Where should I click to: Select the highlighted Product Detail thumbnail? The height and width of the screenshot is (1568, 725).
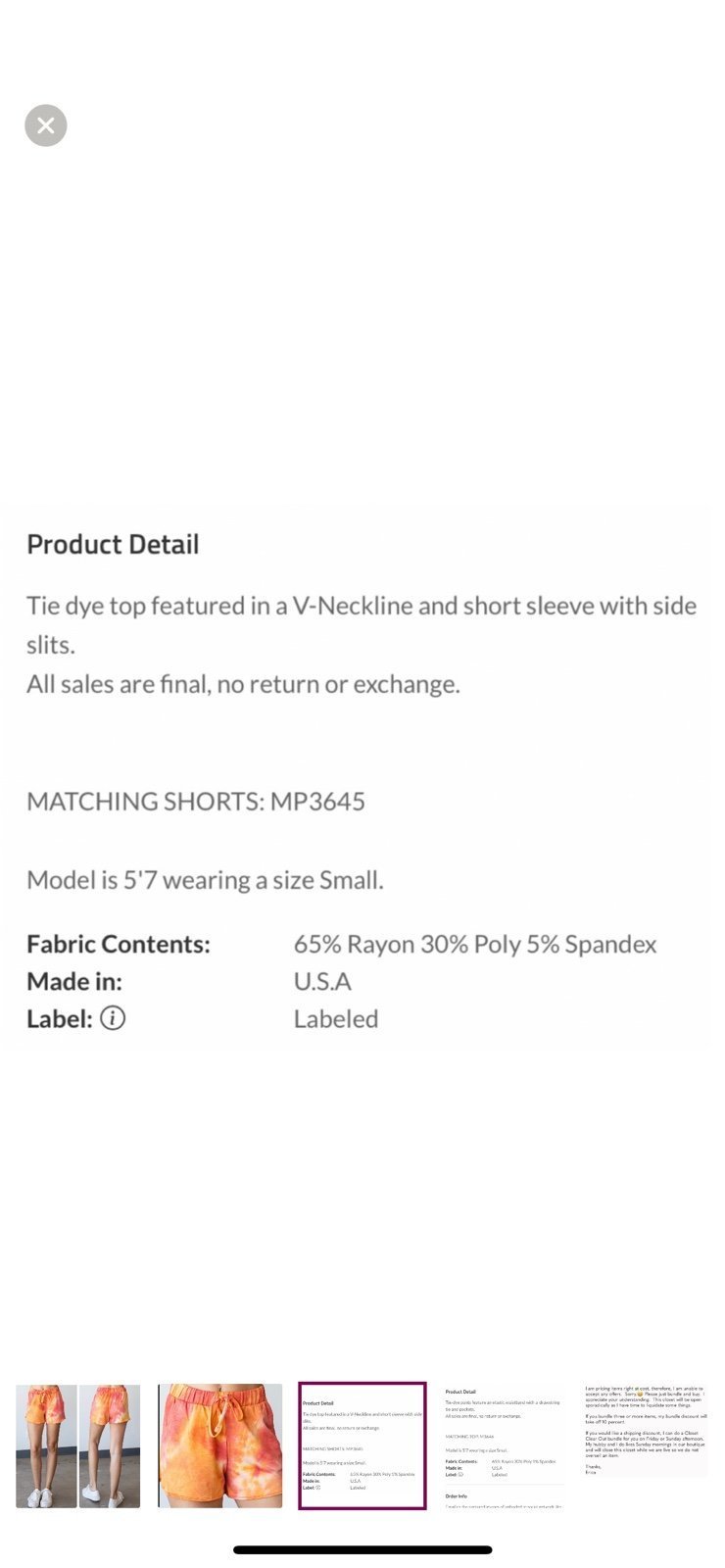pos(362,1445)
